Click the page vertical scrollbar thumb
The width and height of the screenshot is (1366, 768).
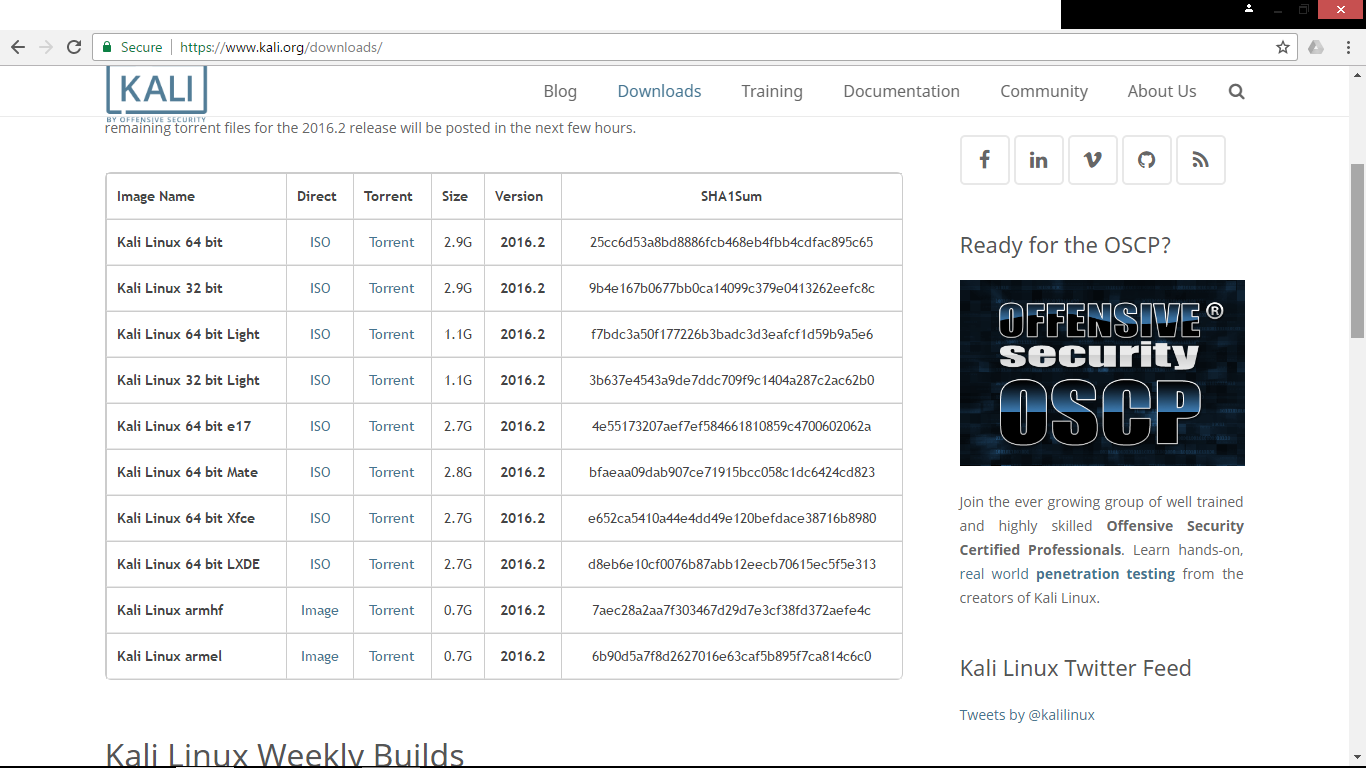1357,250
